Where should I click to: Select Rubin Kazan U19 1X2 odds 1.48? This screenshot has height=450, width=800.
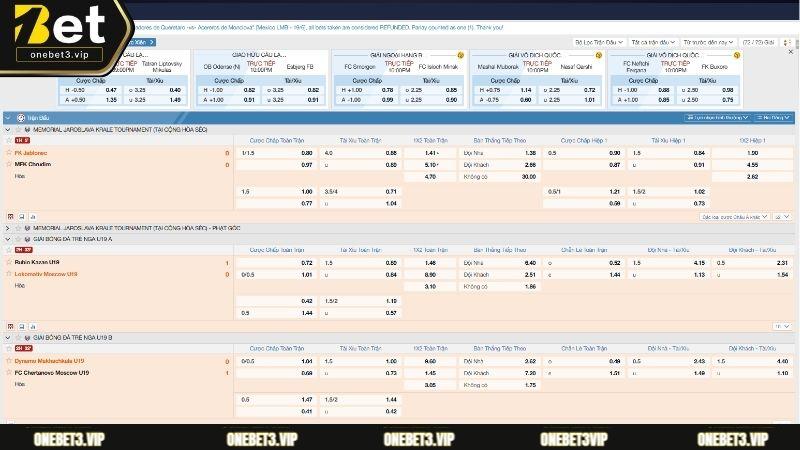[x=430, y=263]
